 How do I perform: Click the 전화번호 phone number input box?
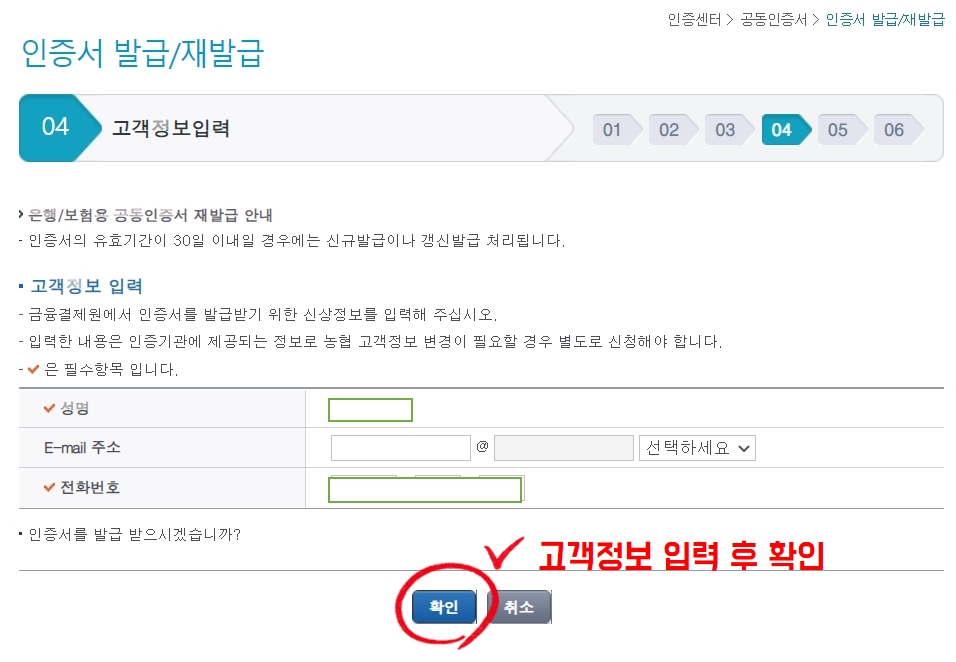tap(425, 489)
